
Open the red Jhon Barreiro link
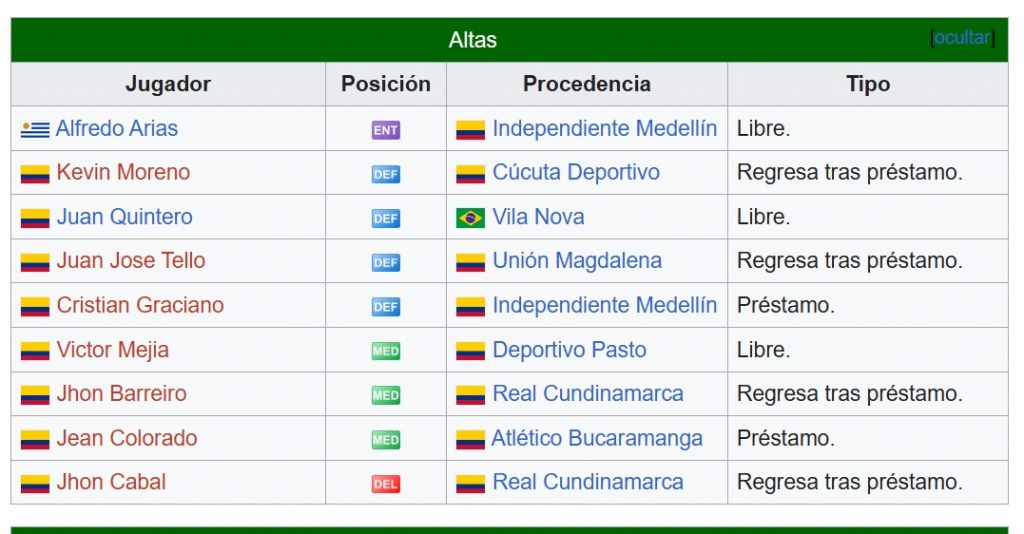[x=121, y=394]
